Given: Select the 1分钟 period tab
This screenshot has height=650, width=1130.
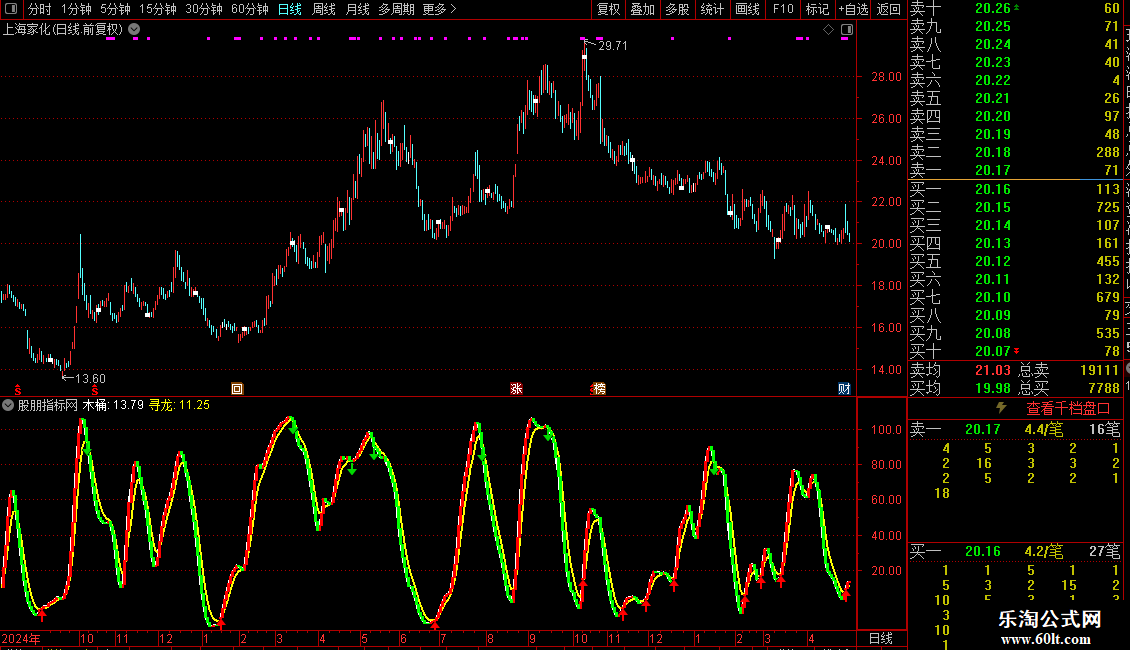Looking at the screenshot, I should click(x=76, y=9).
